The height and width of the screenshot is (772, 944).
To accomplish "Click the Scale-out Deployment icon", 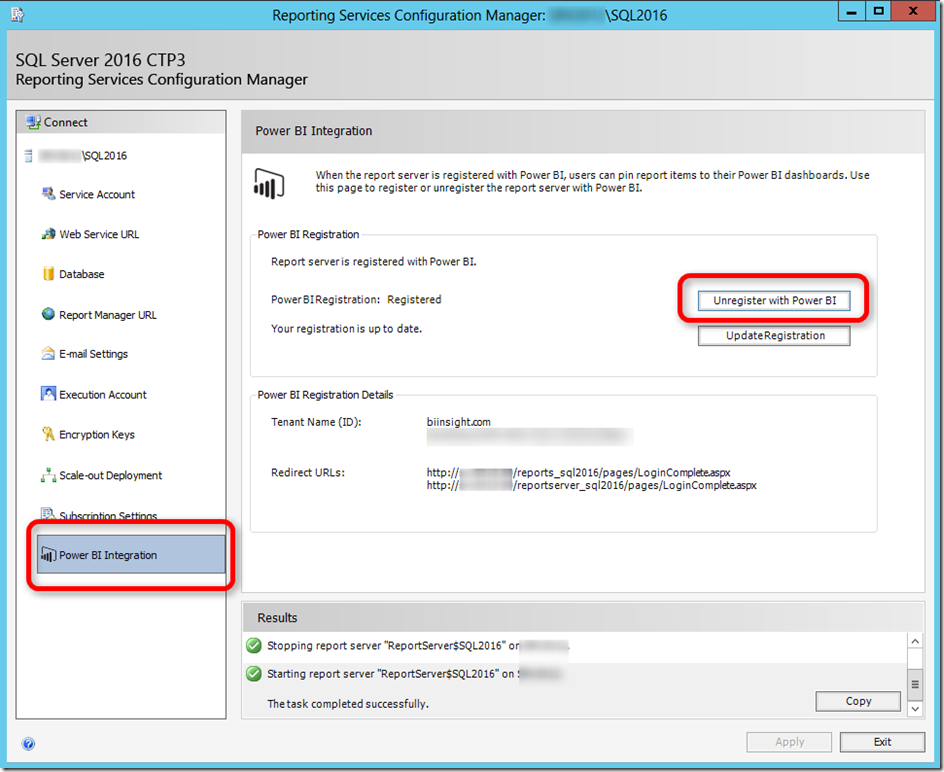I will (x=48, y=475).
